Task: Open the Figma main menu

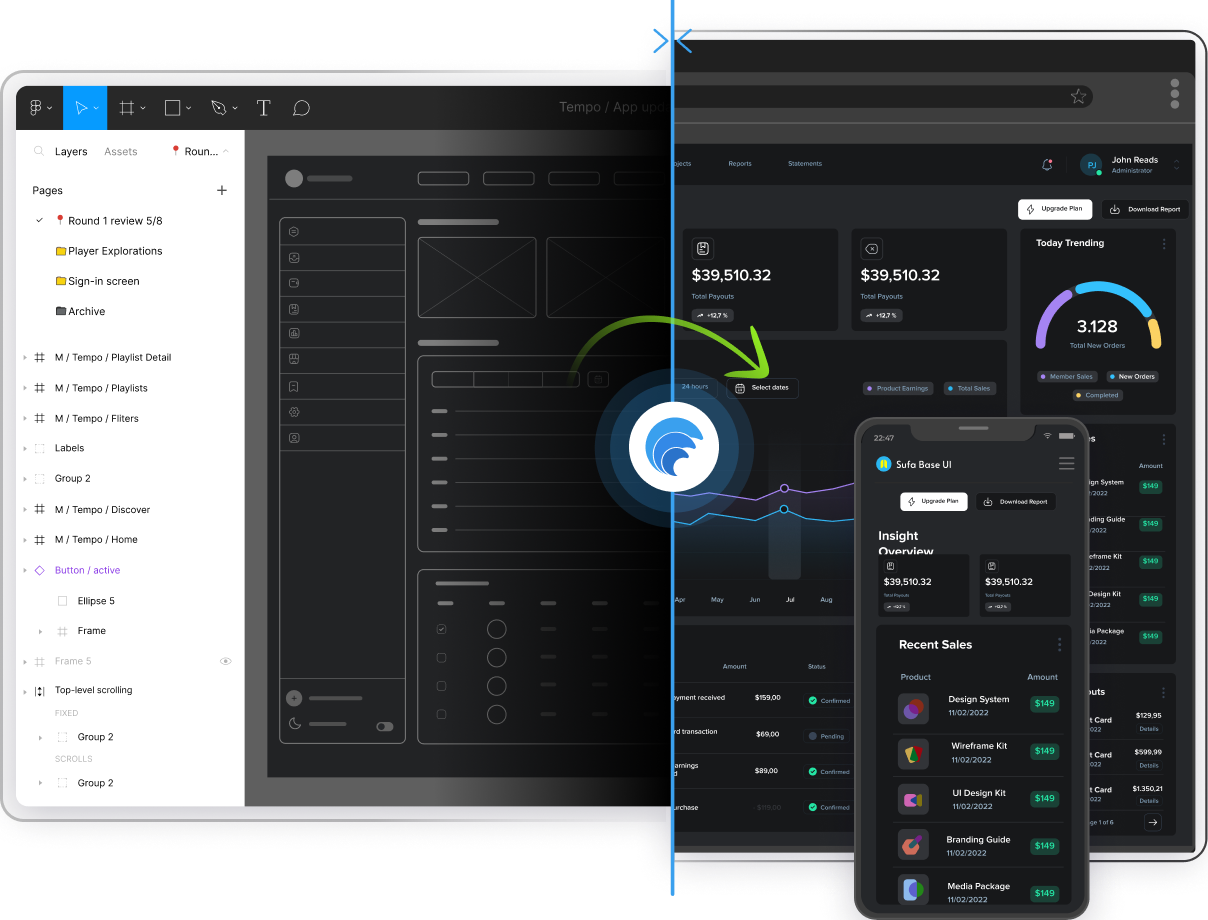Action: tap(37, 108)
